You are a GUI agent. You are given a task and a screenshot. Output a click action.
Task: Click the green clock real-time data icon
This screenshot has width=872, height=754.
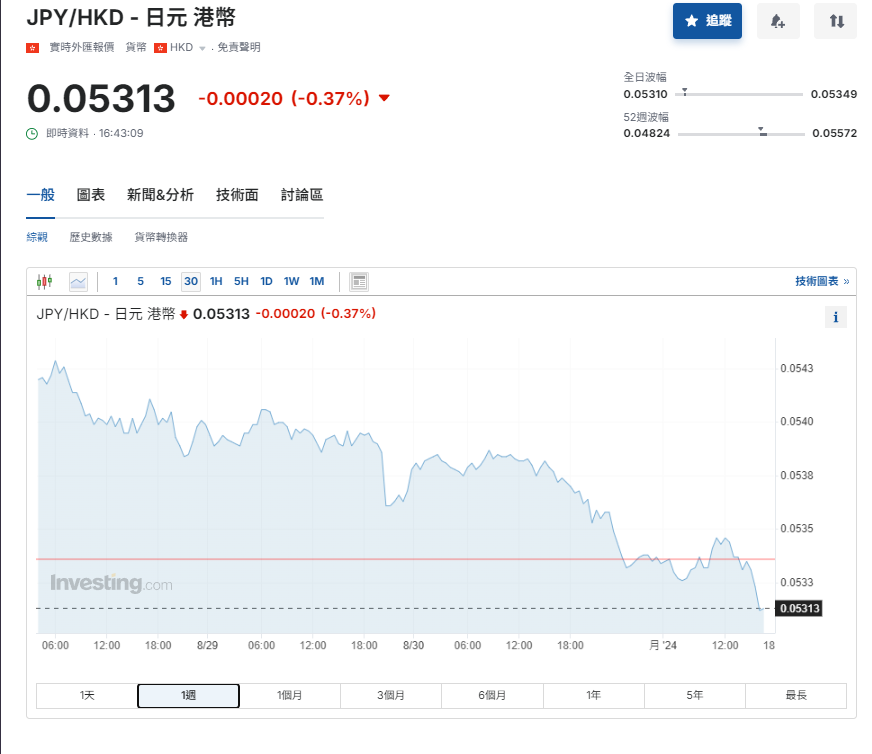coord(32,133)
